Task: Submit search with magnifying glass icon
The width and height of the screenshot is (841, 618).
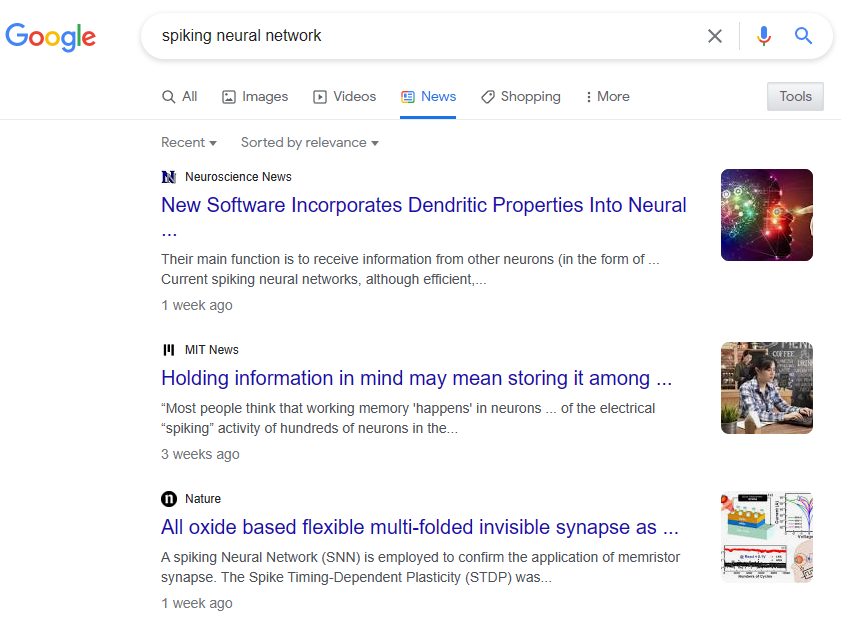Action: (803, 36)
